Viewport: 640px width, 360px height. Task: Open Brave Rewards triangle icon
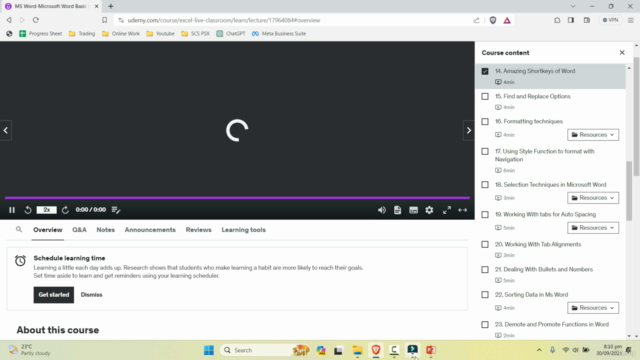click(x=507, y=20)
